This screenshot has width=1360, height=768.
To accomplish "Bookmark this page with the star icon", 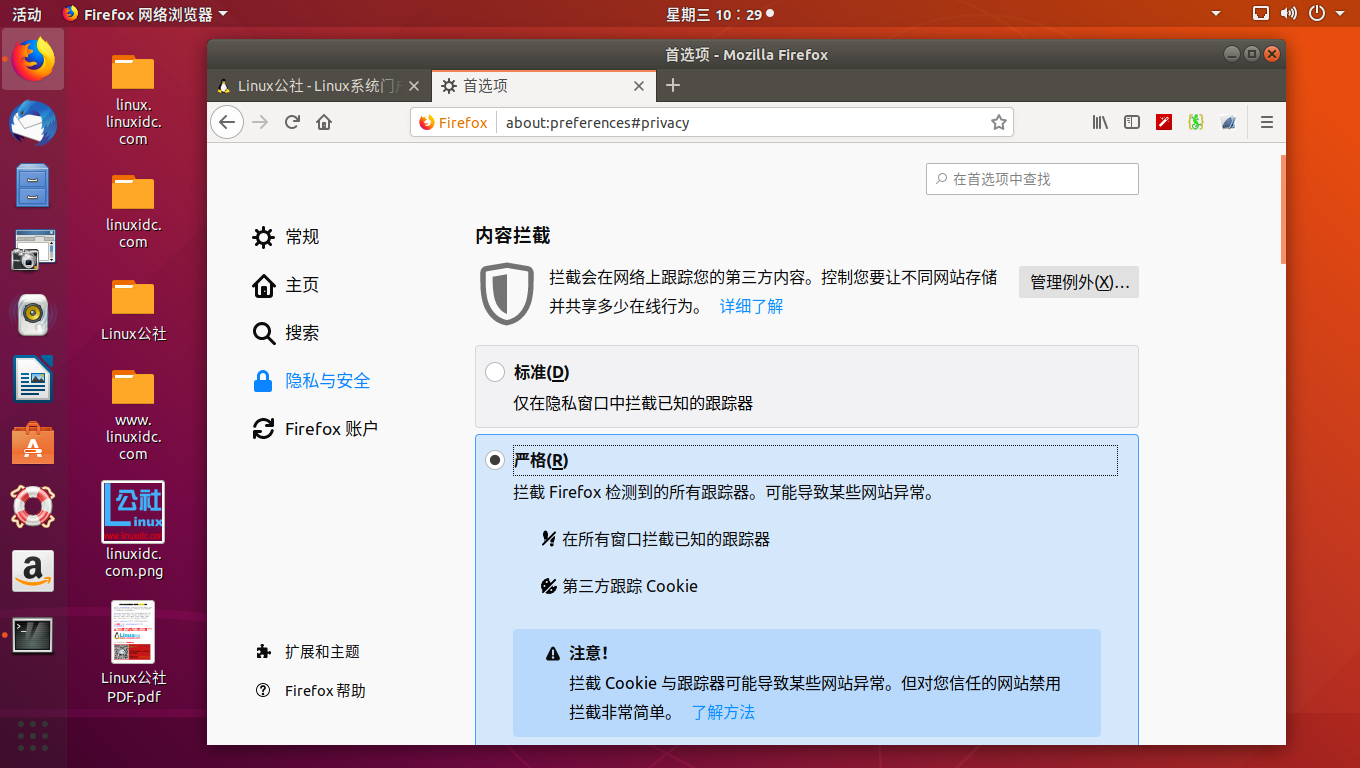I will (998, 122).
